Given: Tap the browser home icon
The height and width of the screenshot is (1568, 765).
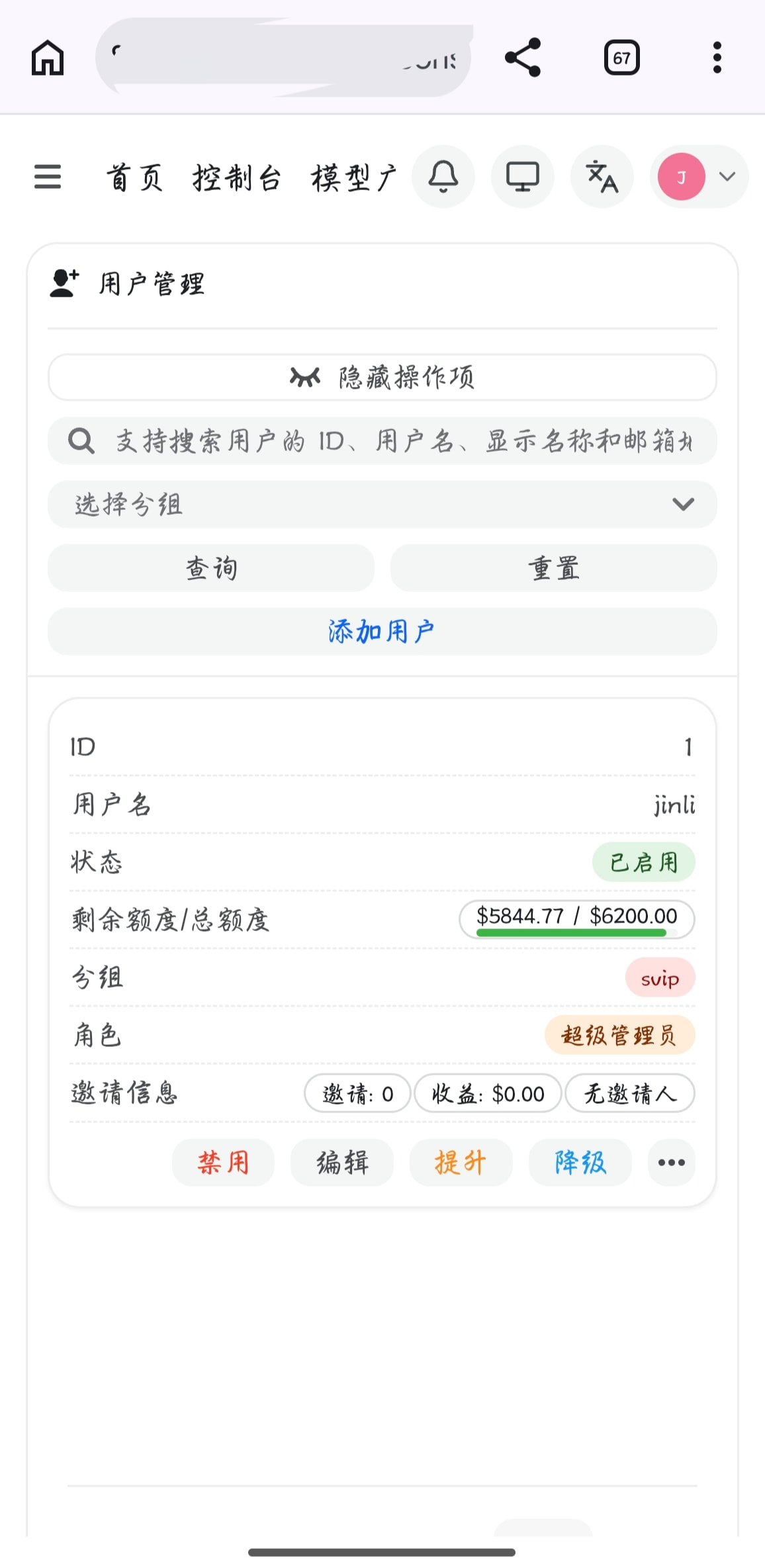Looking at the screenshot, I should 48,58.
